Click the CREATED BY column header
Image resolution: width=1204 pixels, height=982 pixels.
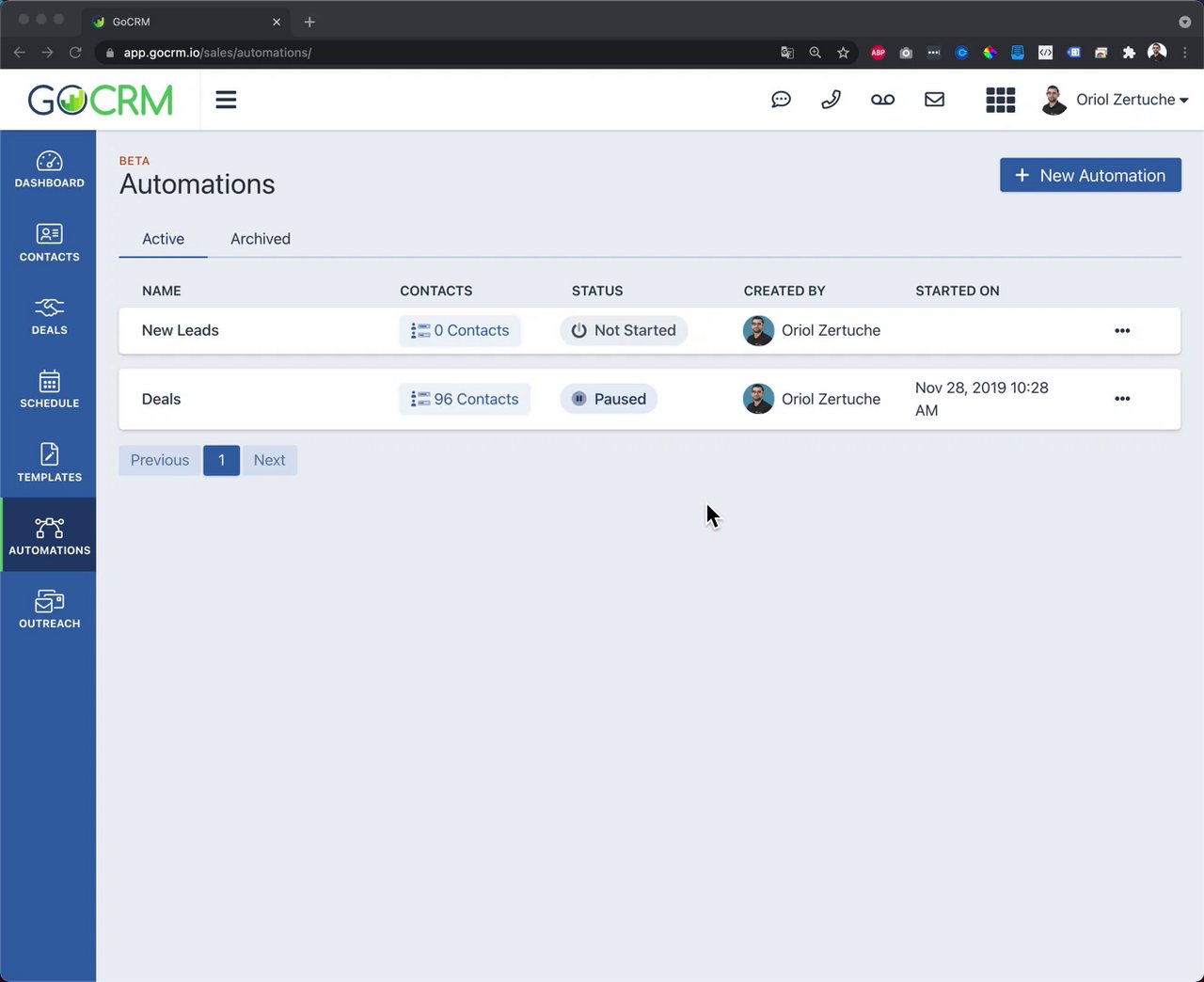coord(784,291)
